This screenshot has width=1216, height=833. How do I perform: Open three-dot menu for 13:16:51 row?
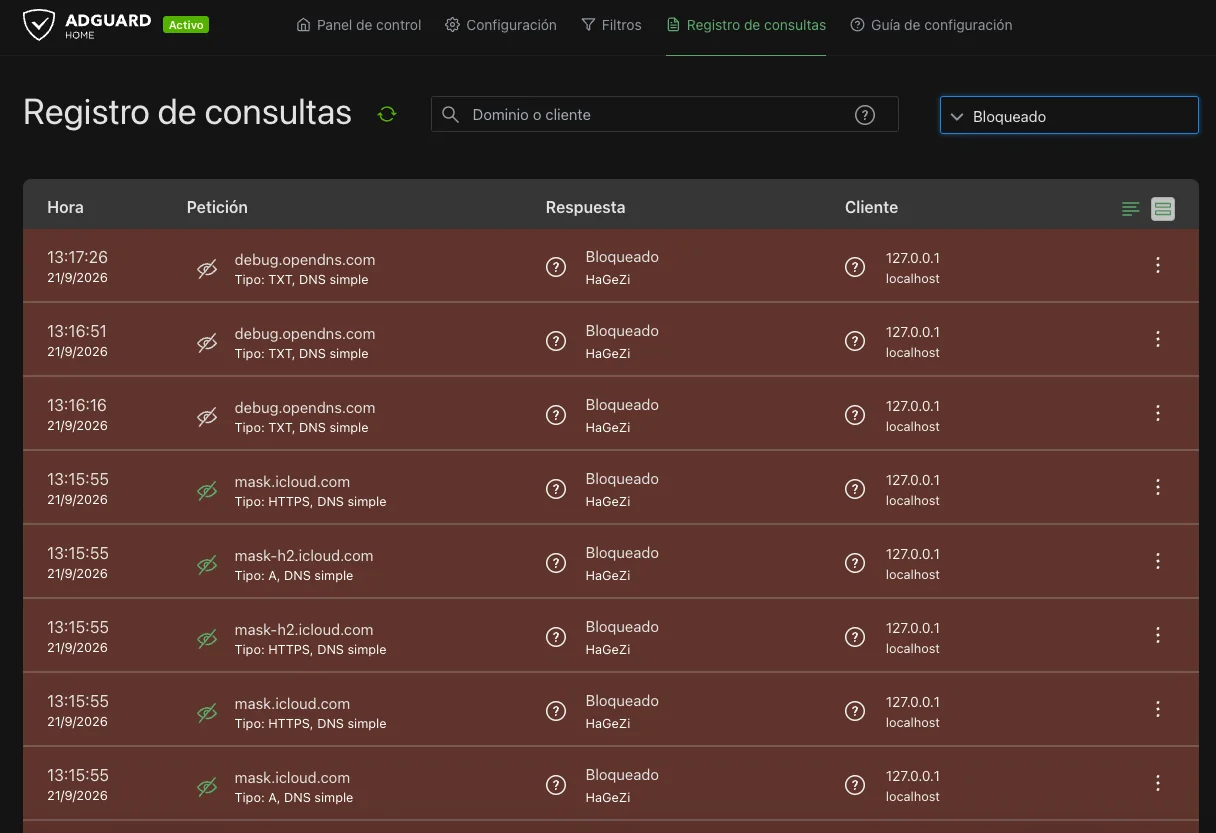[1158, 339]
